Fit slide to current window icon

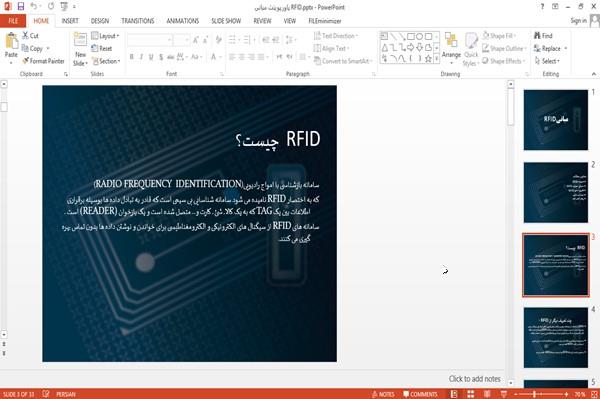tap(595, 394)
